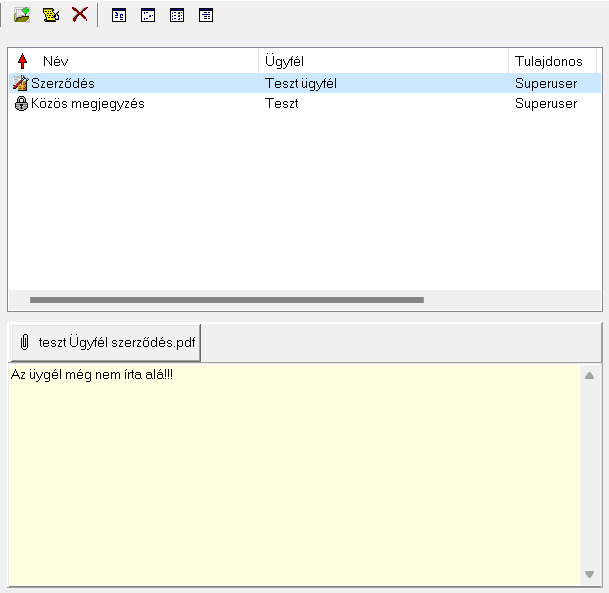Select the first list view mode icon
The height and width of the screenshot is (593, 609).
pos(119,16)
